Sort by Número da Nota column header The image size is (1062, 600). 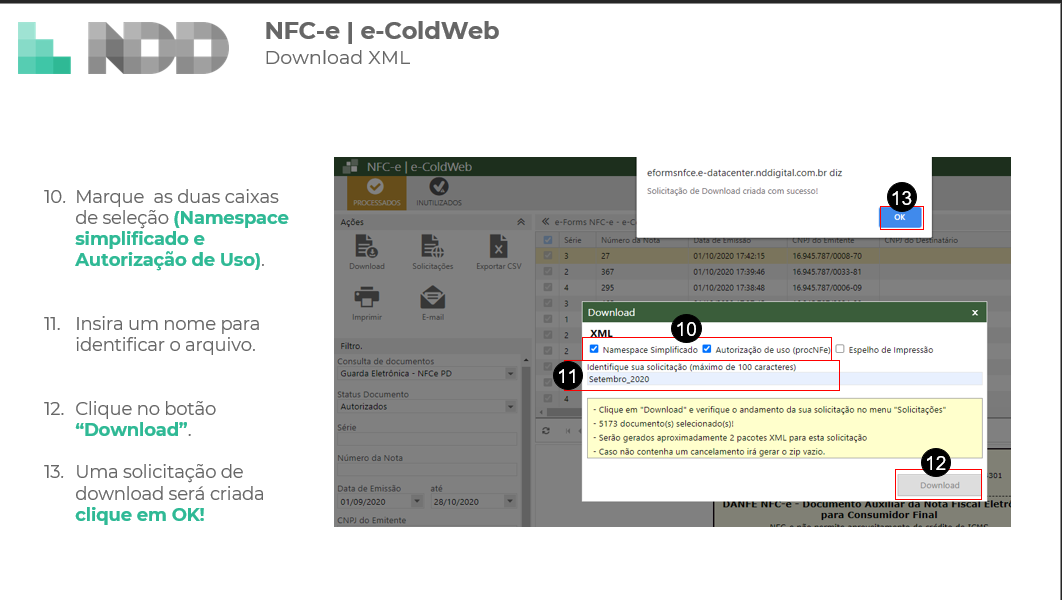631,240
